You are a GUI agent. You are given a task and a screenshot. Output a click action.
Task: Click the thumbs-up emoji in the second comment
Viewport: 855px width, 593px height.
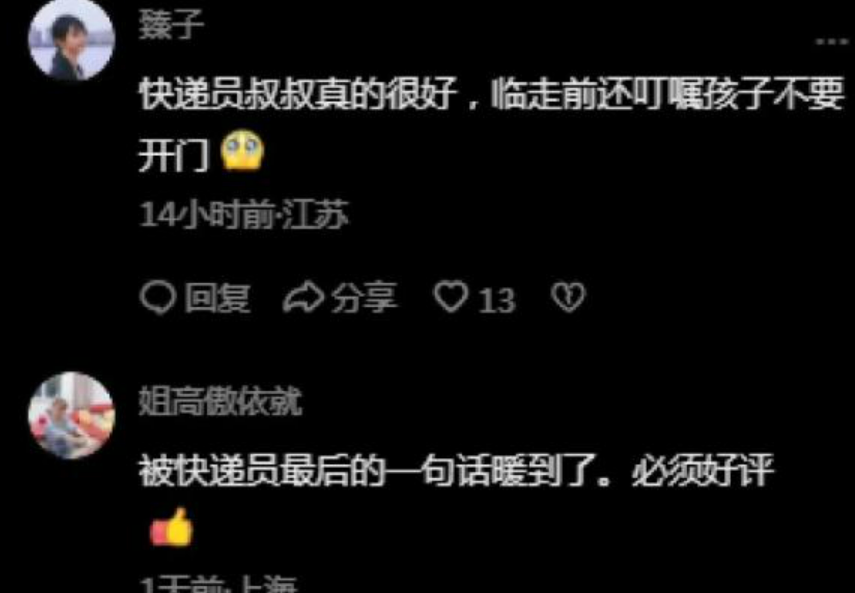(x=171, y=528)
